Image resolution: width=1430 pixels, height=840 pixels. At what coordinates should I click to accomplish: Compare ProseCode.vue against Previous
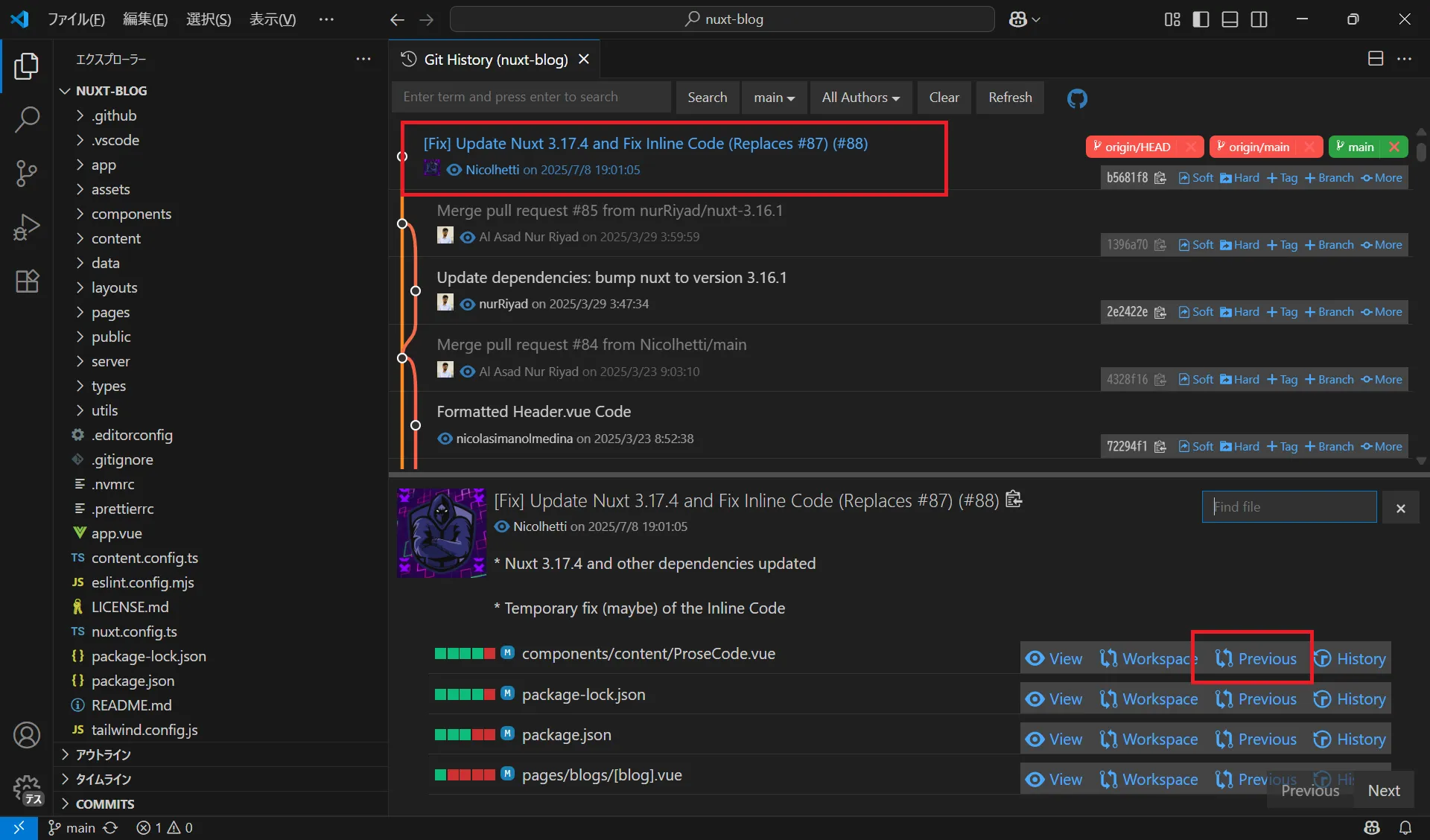click(1256, 658)
